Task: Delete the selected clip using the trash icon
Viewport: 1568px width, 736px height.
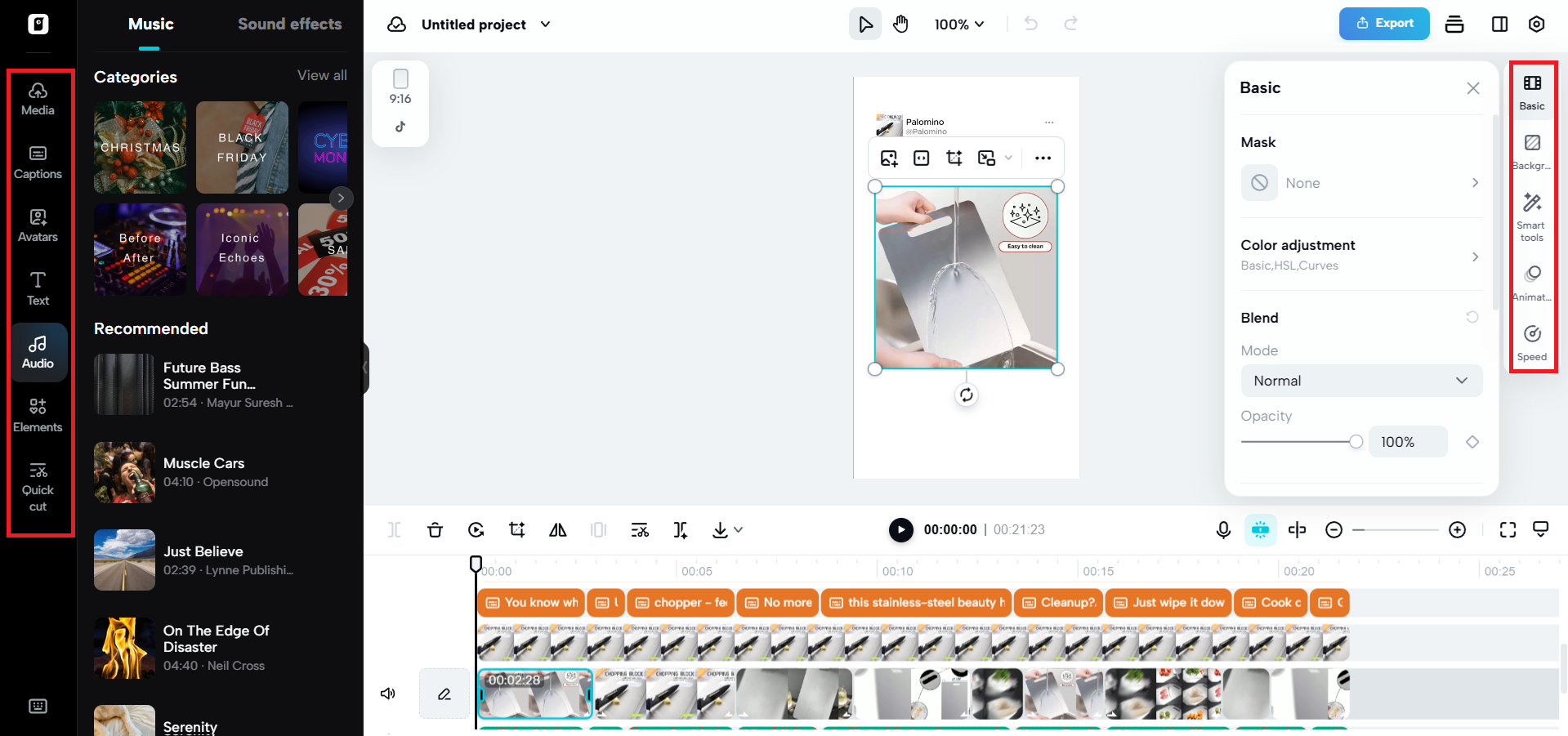Action: tap(435, 529)
